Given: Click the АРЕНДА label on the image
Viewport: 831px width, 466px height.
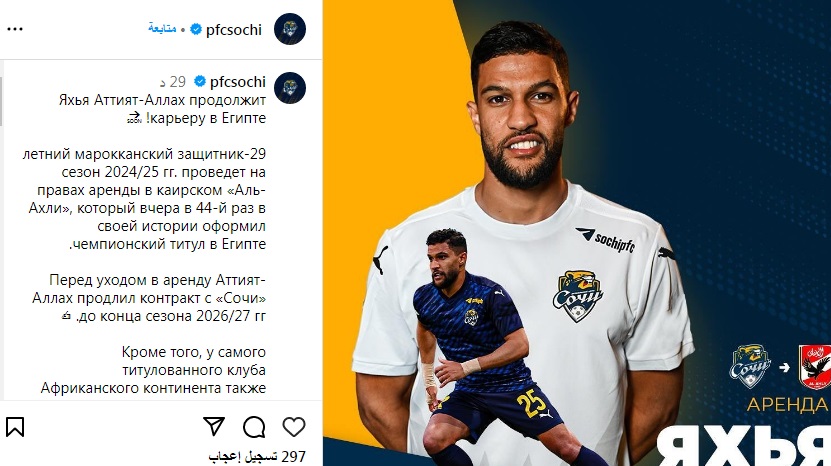Looking at the screenshot, I should coord(787,405).
